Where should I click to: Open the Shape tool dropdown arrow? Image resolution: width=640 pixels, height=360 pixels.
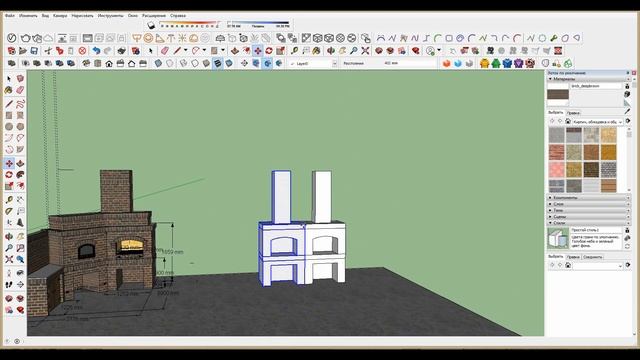pyautogui.click(x=223, y=51)
